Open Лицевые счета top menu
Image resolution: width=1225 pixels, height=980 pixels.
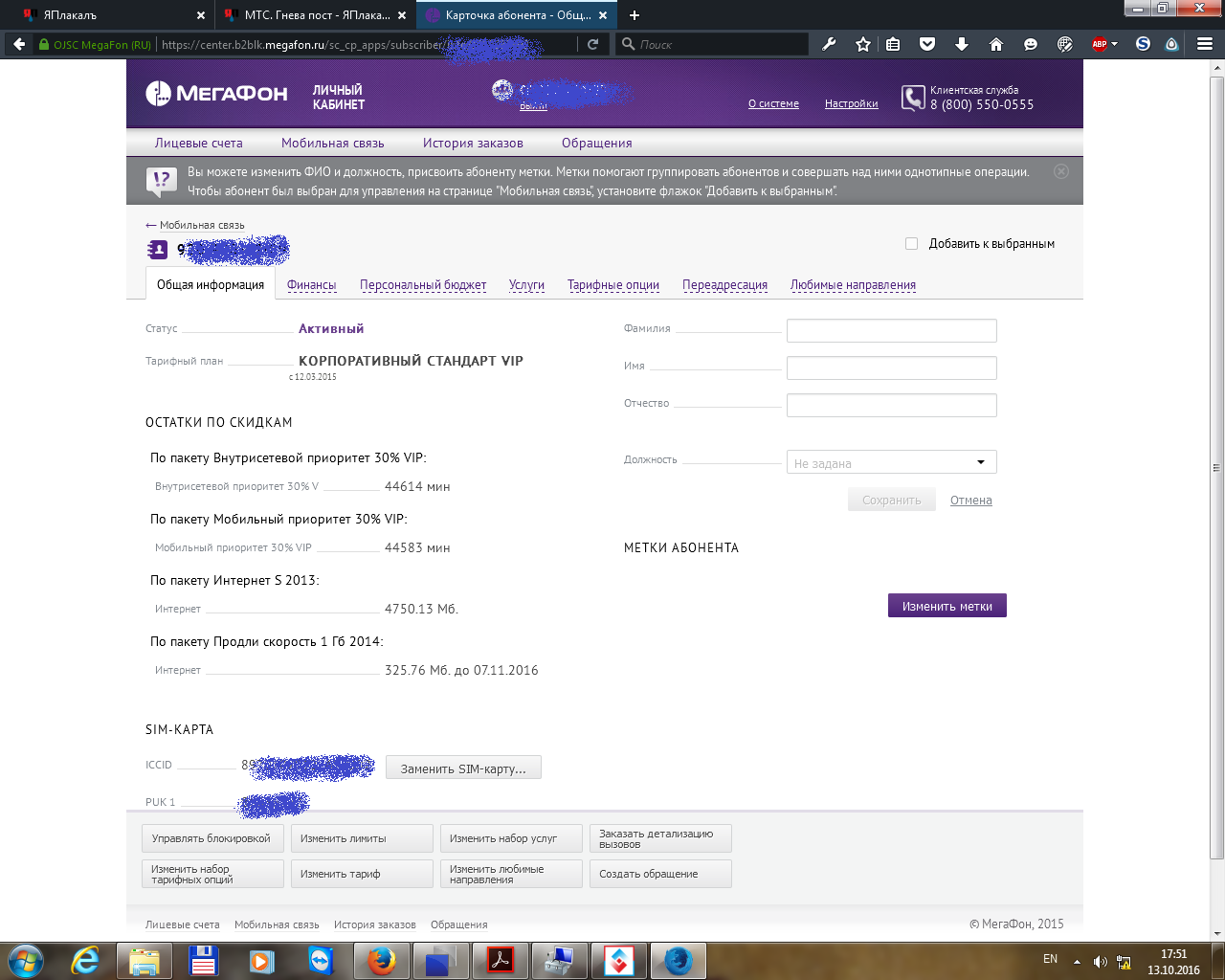pyautogui.click(x=199, y=143)
